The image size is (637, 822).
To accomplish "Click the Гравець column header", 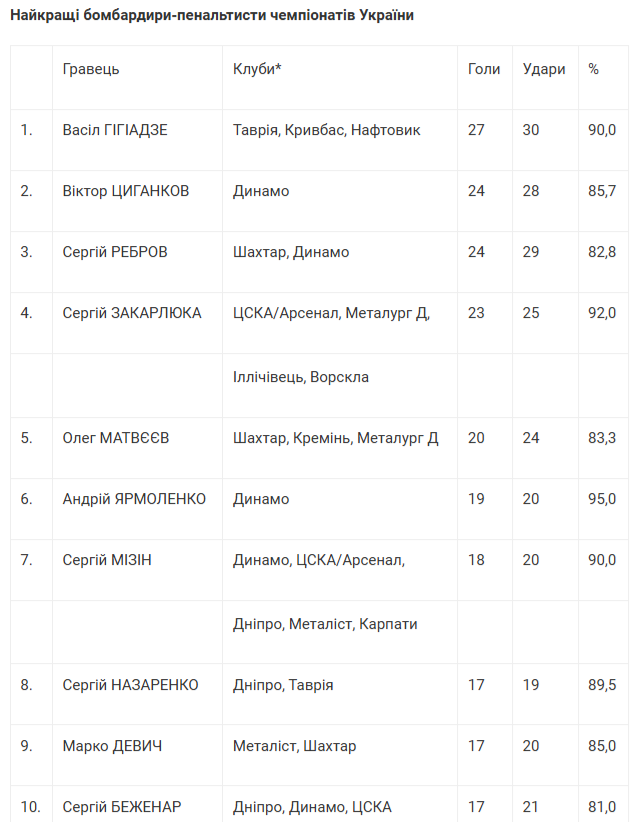I will (x=91, y=69).
